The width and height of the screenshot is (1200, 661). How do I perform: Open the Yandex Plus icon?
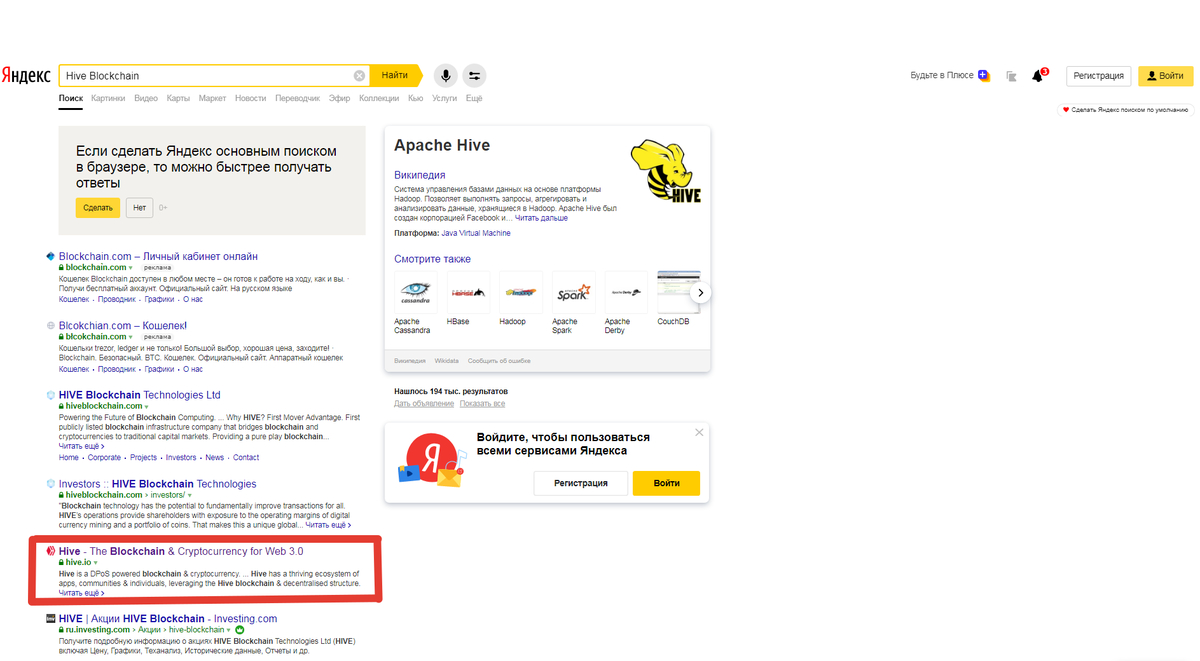984,76
